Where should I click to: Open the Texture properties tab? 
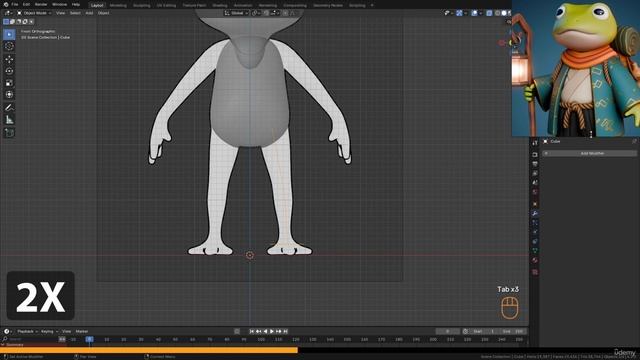[x=535, y=272]
